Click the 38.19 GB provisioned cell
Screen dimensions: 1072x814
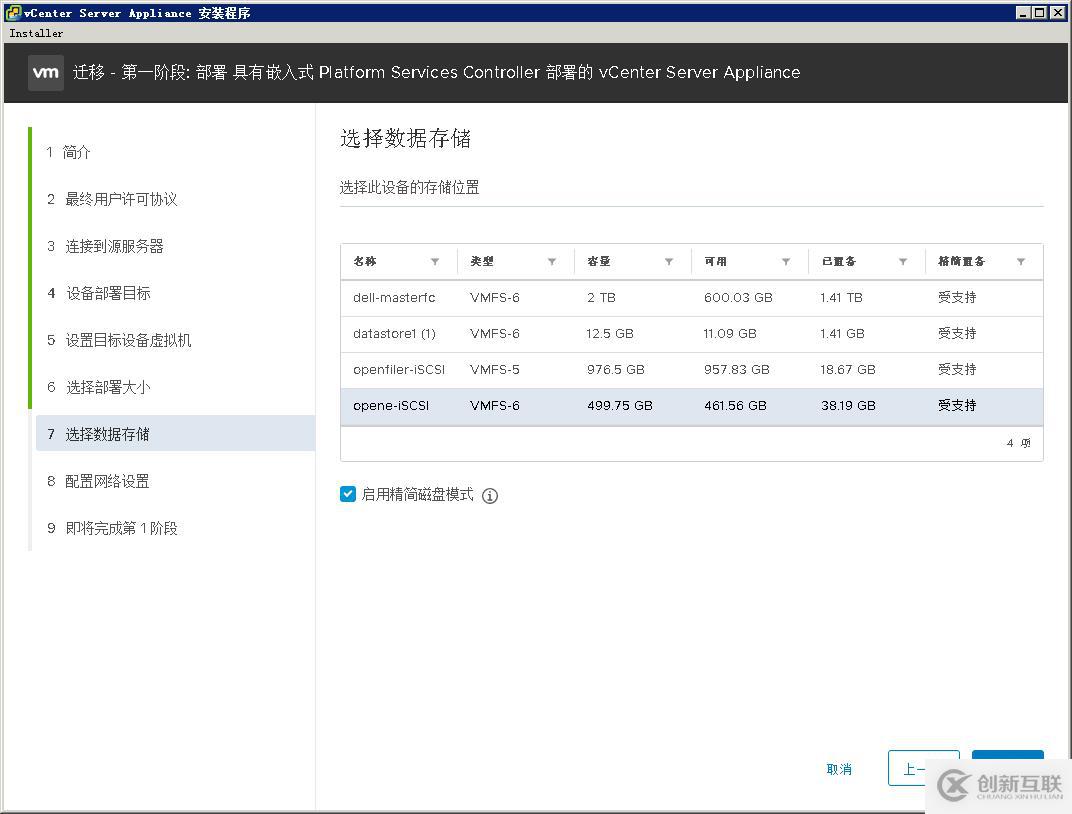[848, 406]
